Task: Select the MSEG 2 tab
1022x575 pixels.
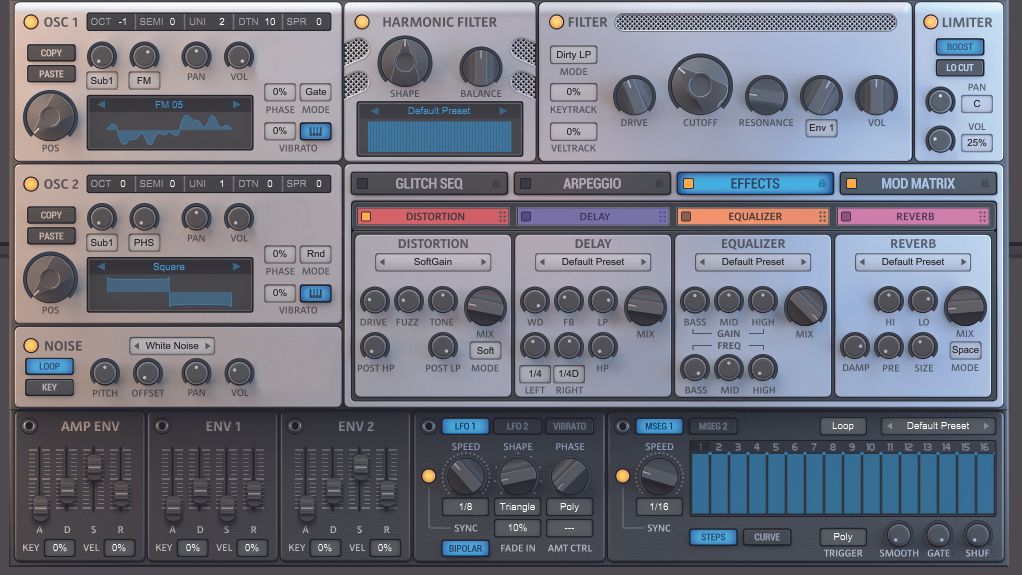Action: click(712, 426)
